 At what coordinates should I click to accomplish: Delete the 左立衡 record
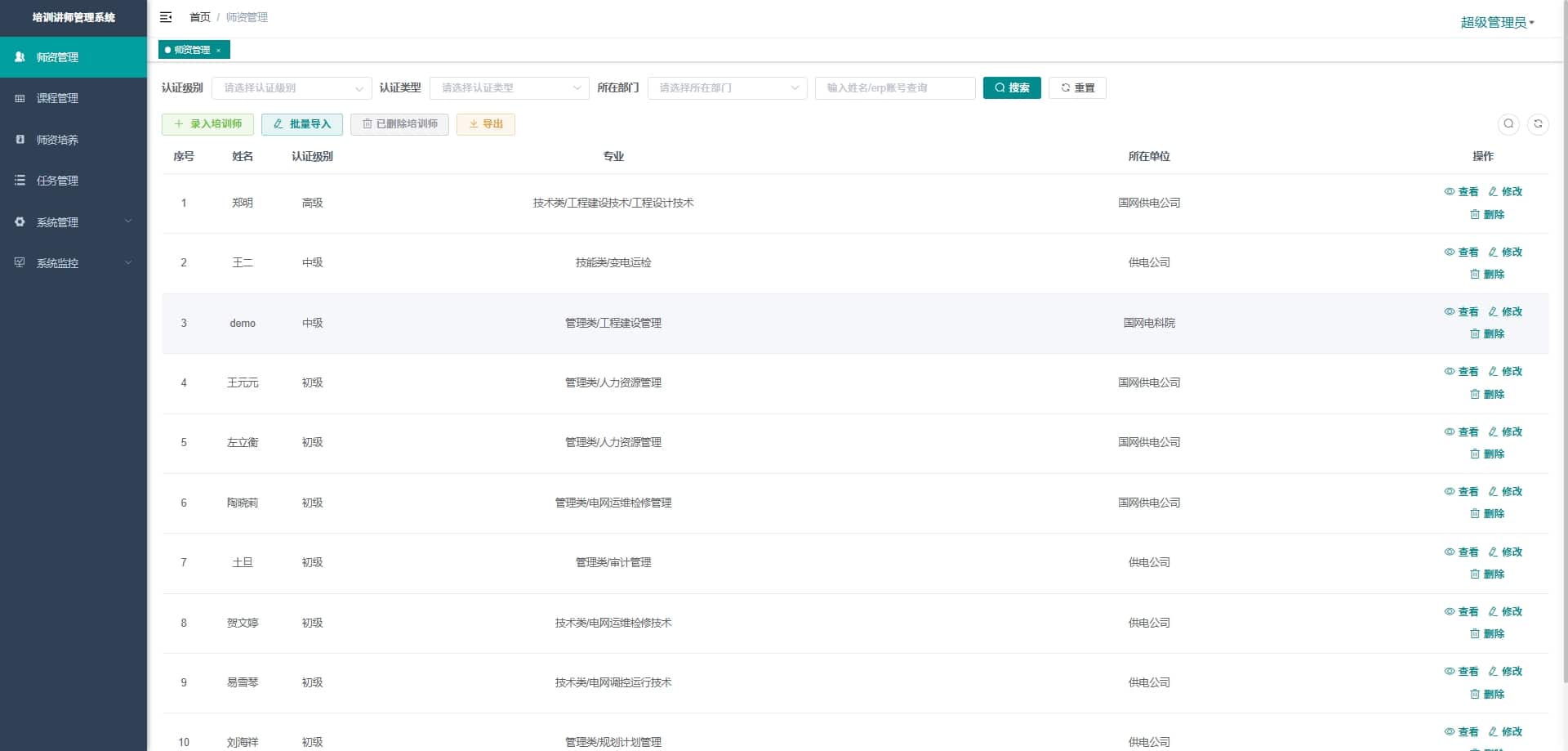pos(1487,454)
